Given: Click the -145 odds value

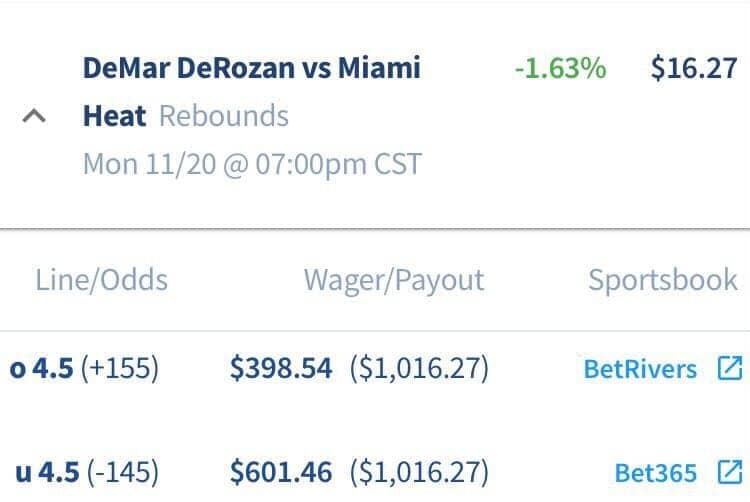Looking at the screenshot, I should [x=123, y=472].
